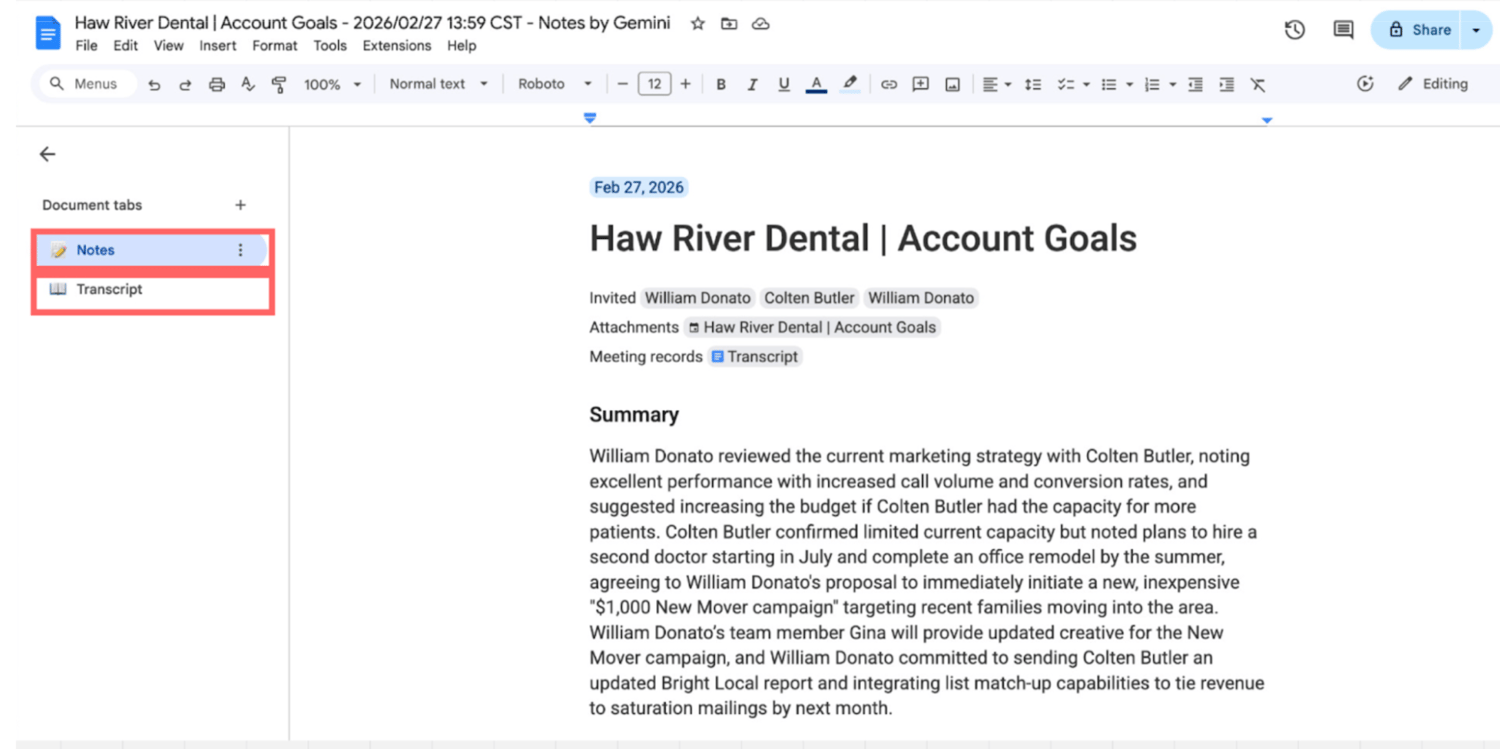Open the comments panel icon

[1343, 30]
